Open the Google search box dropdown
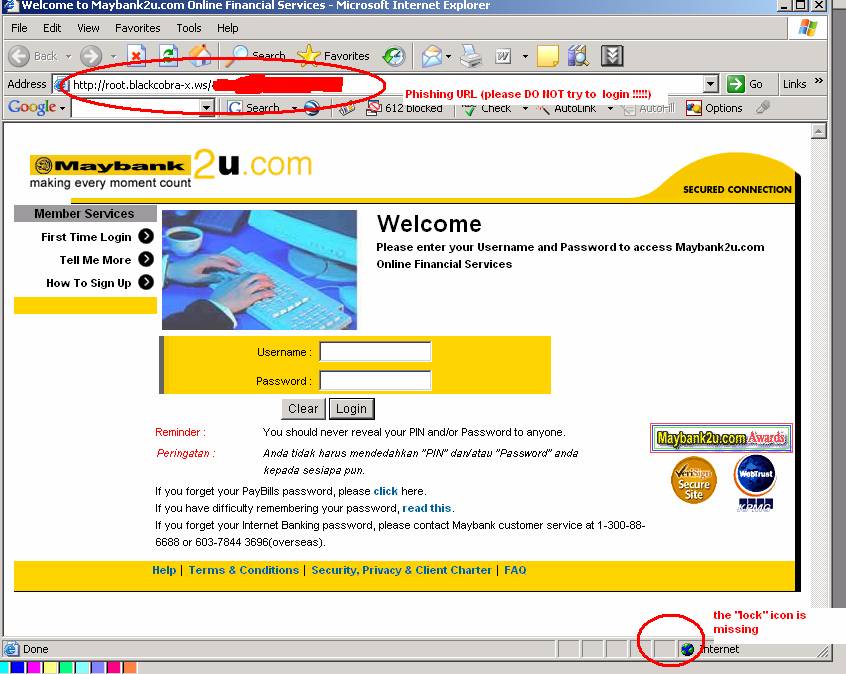The image size is (846, 674). point(206,108)
